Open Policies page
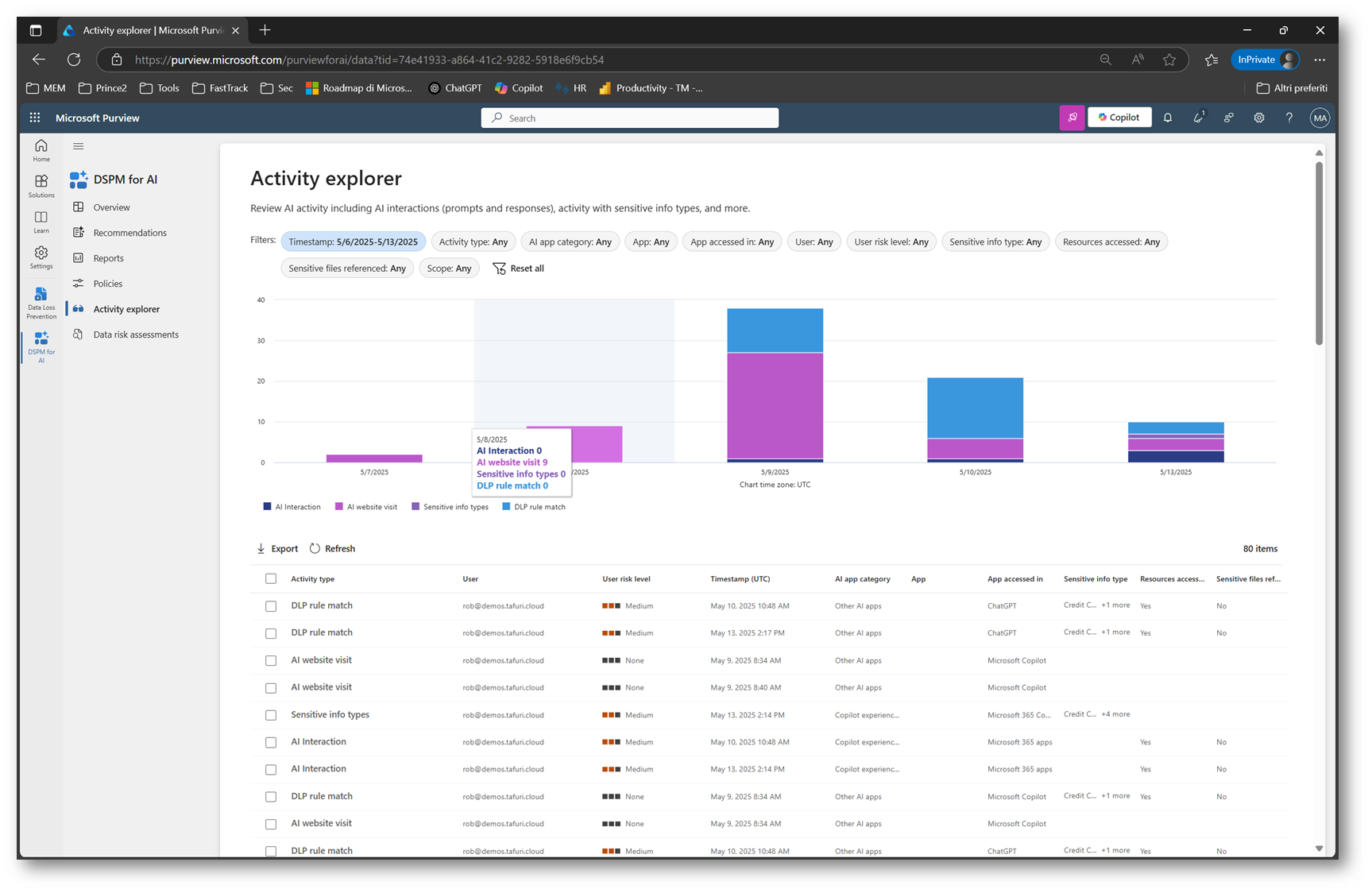The image size is (1372, 893). coord(107,284)
